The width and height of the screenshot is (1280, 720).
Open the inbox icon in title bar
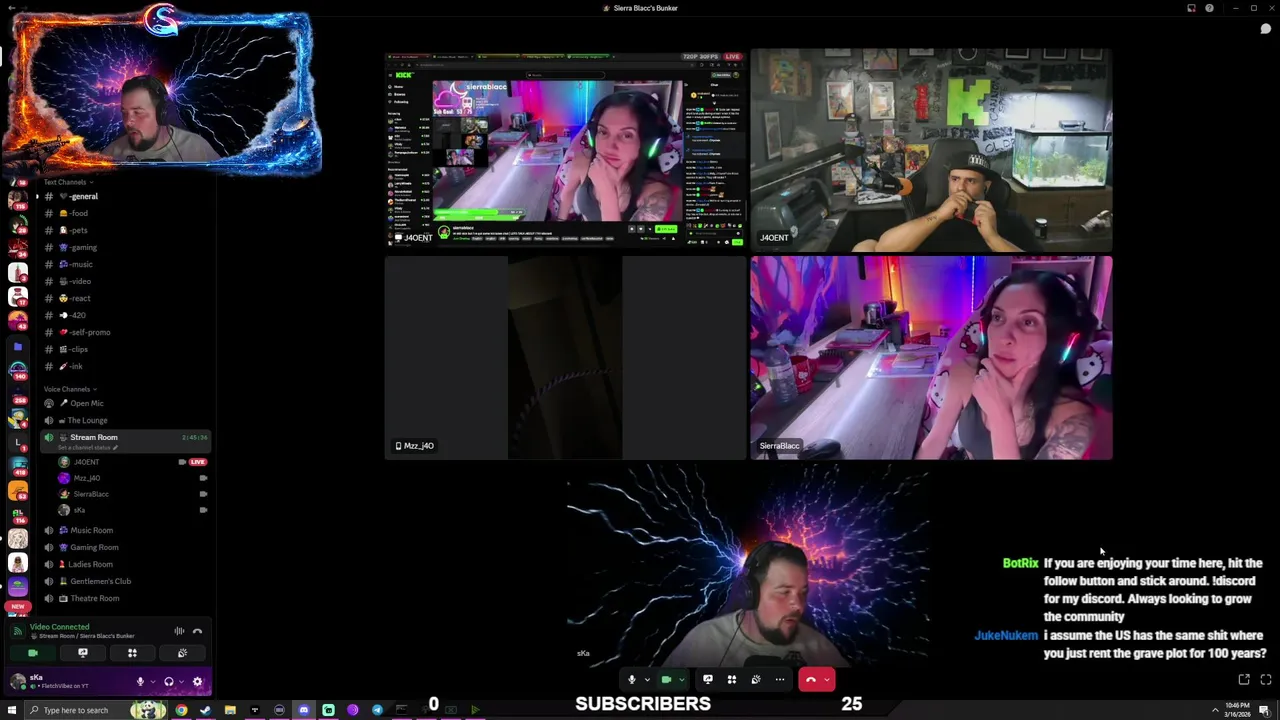click(1191, 8)
